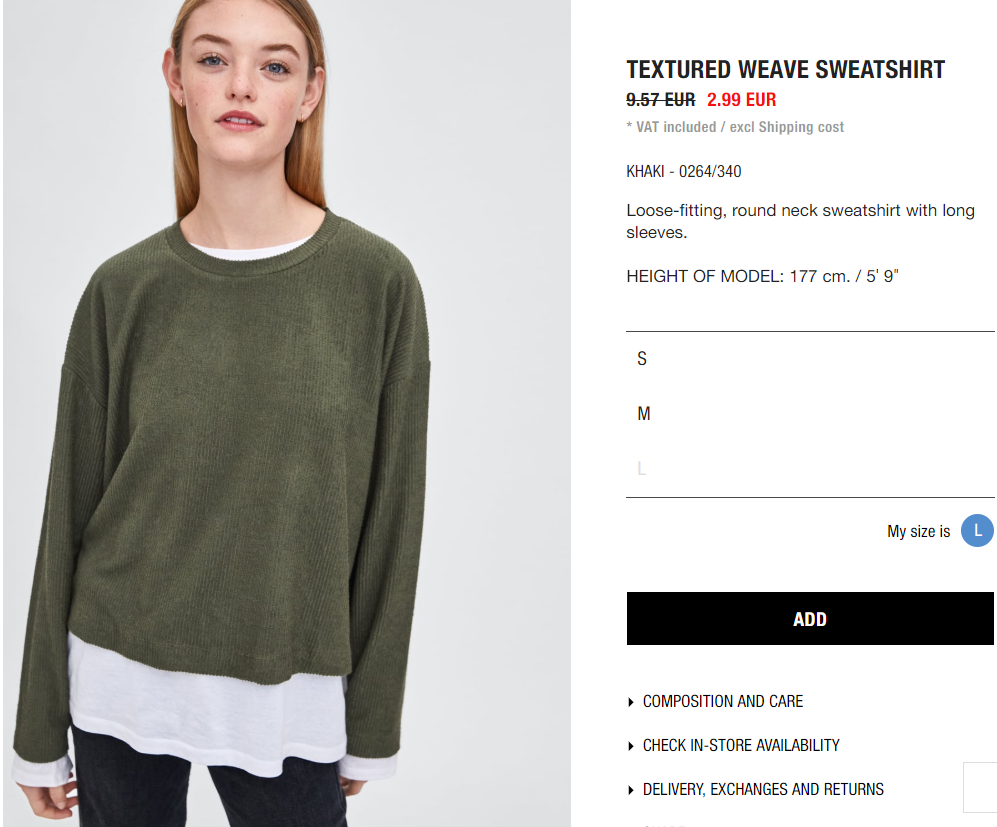Image resolution: width=997 pixels, height=827 pixels.
Task: Expand Composition and Care section
Action: (723, 701)
